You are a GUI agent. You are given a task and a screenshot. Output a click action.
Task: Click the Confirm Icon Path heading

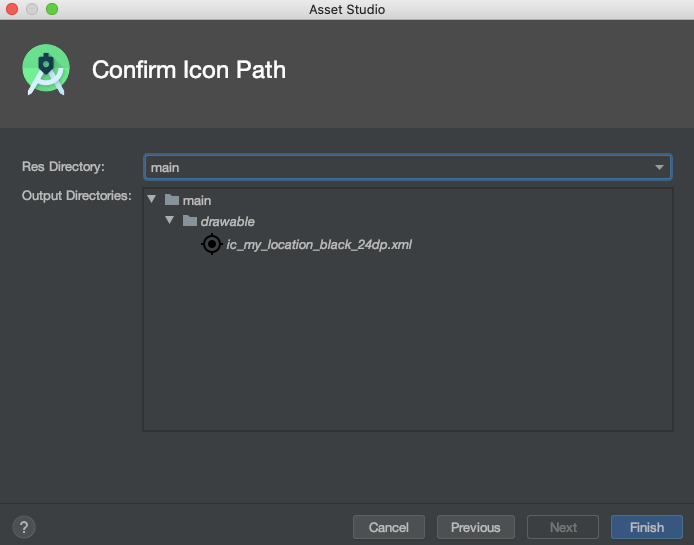pyautogui.click(x=189, y=70)
